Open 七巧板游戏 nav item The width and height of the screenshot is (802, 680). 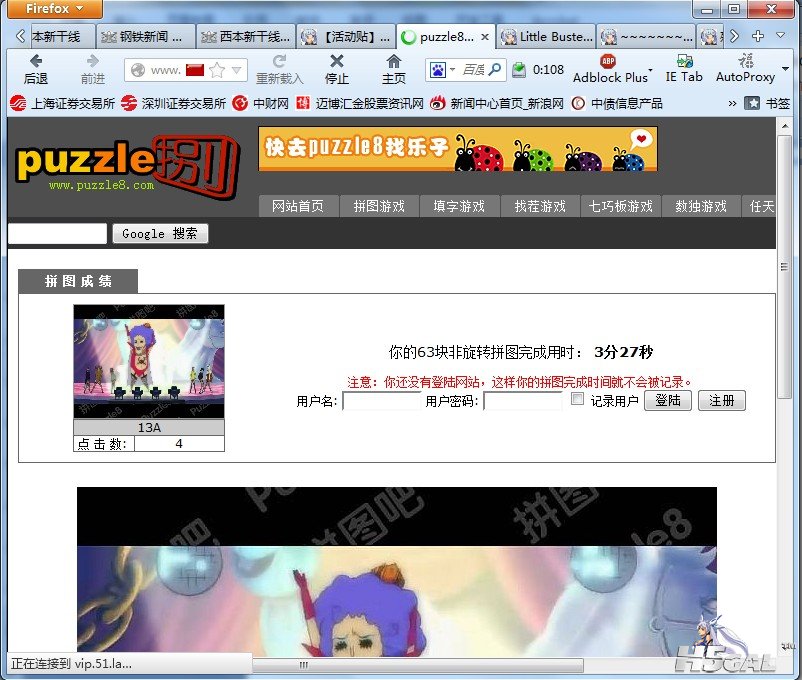pyautogui.click(x=620, y=206)
